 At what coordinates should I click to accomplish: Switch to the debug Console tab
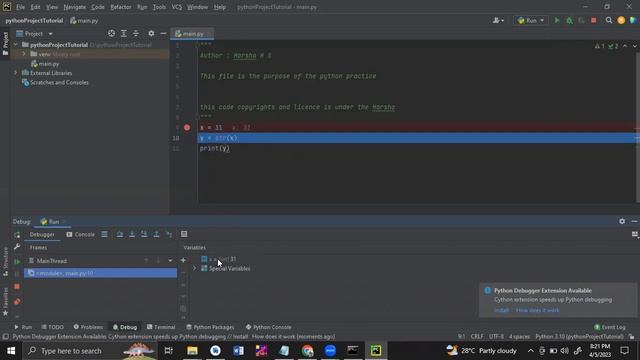(x=80, y=234)
